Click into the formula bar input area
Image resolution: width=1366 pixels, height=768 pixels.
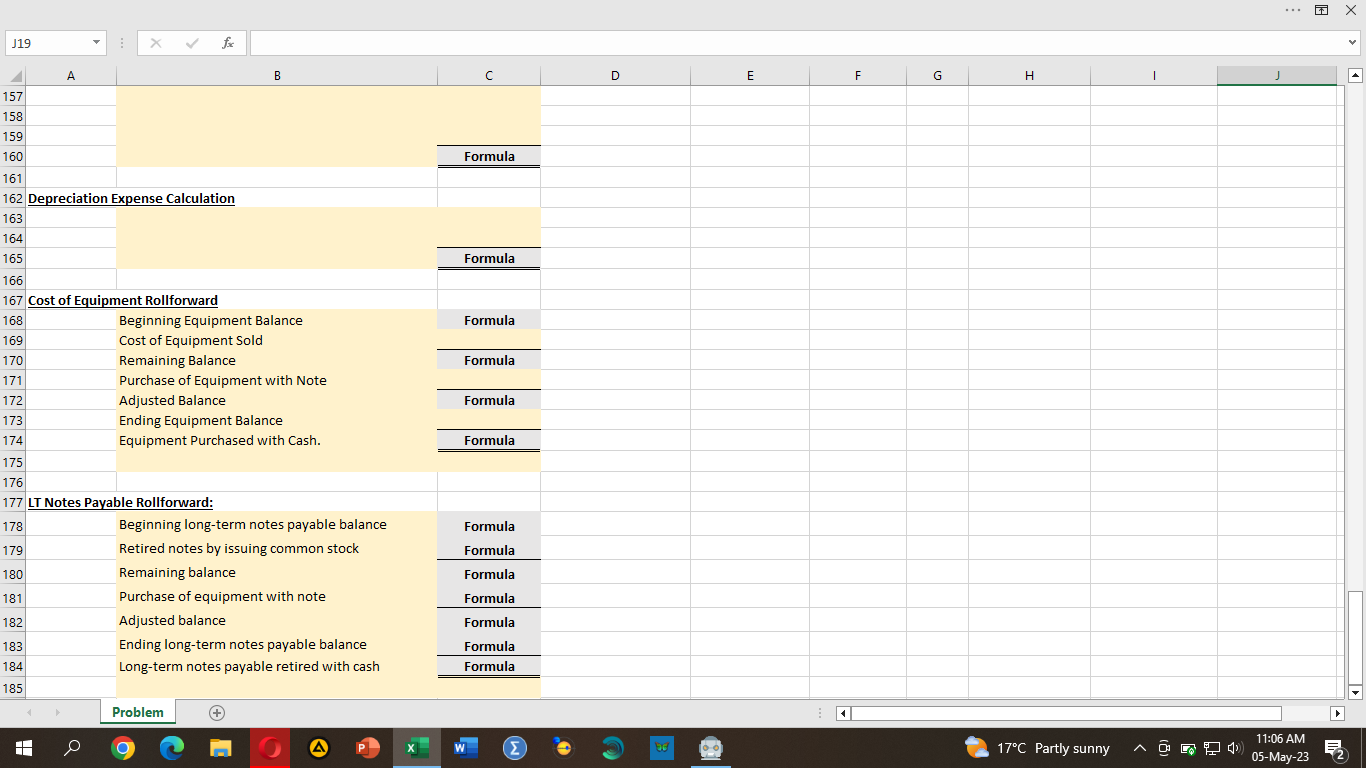coord(797,44)
